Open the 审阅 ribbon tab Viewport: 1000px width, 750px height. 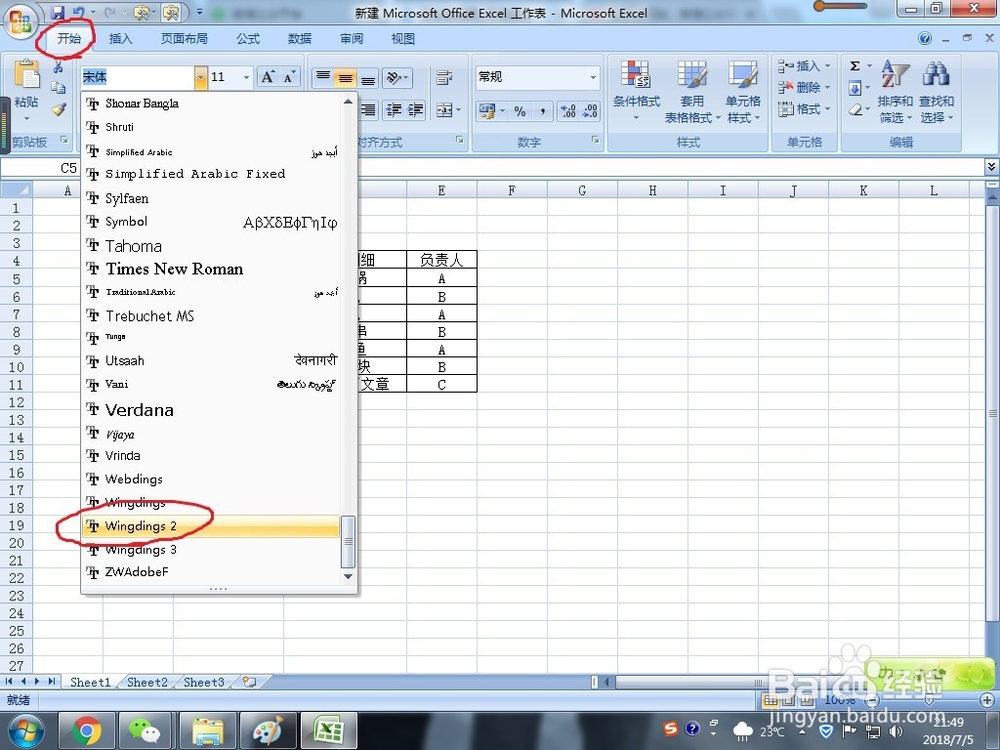tap(351, 39)
